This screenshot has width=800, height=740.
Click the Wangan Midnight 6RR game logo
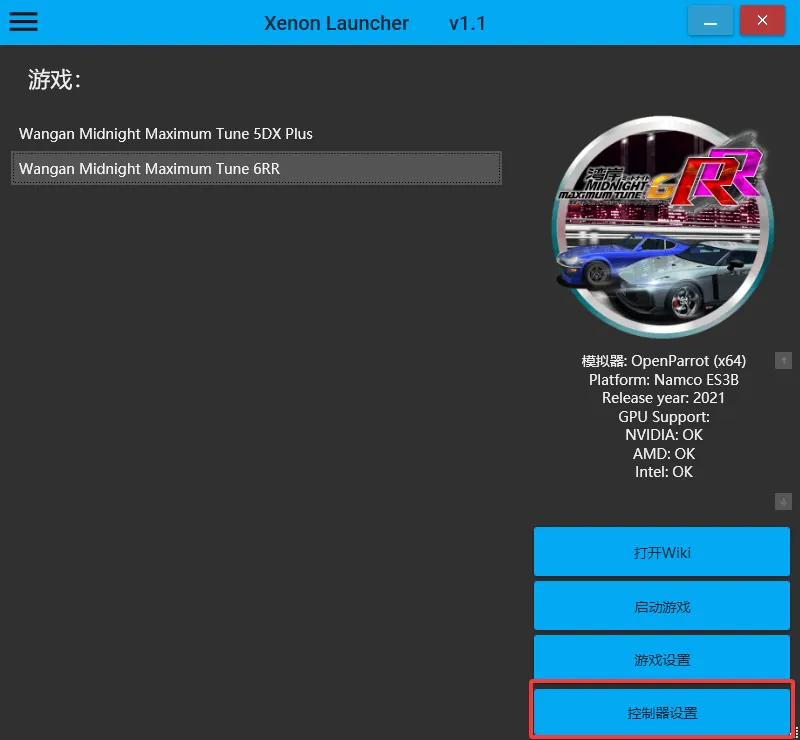tap(663, 228)
